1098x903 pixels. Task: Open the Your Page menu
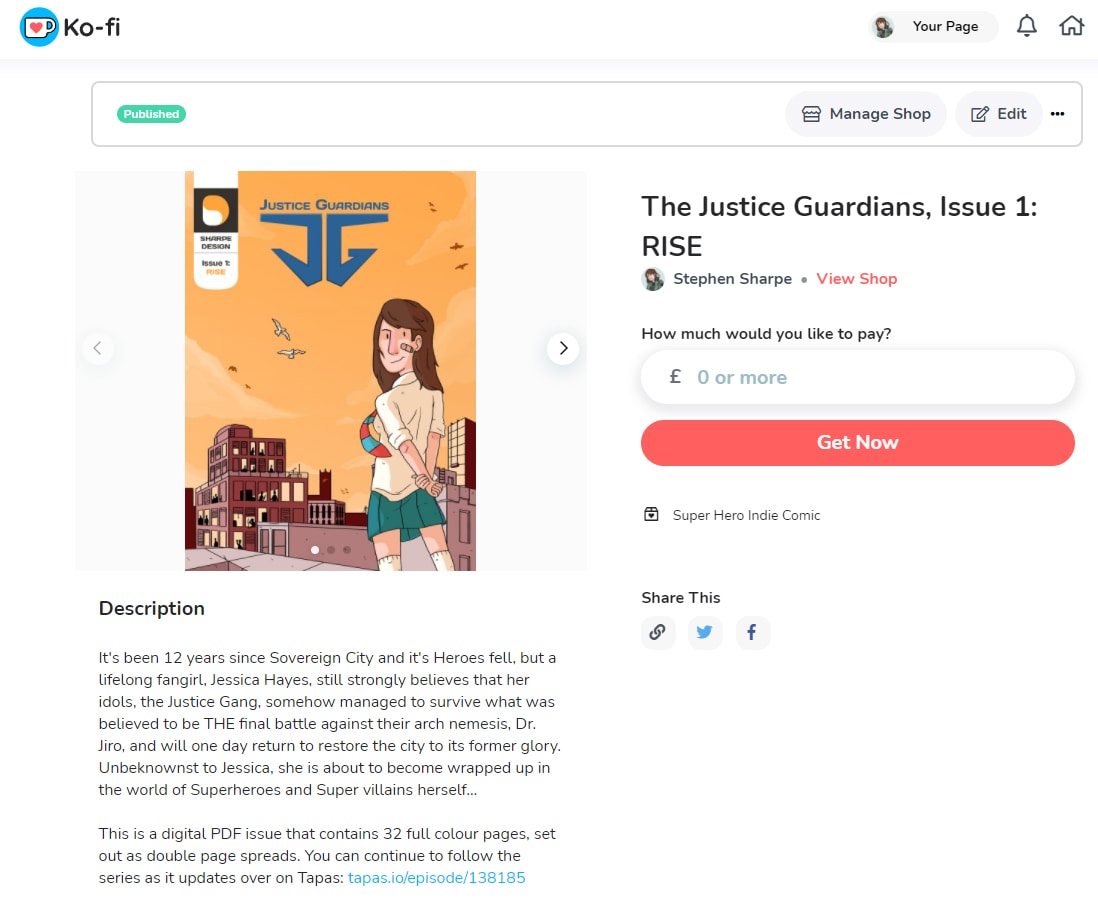932,27
